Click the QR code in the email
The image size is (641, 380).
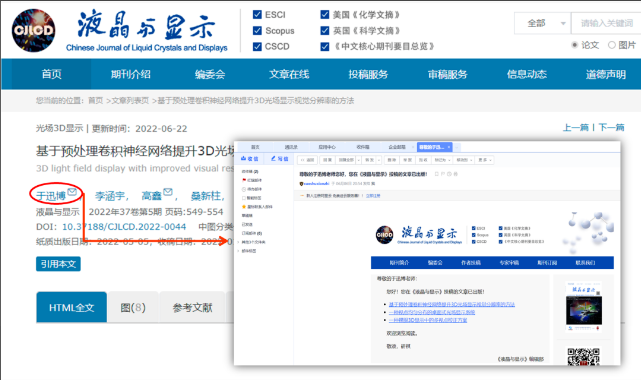tap(583, 356)
